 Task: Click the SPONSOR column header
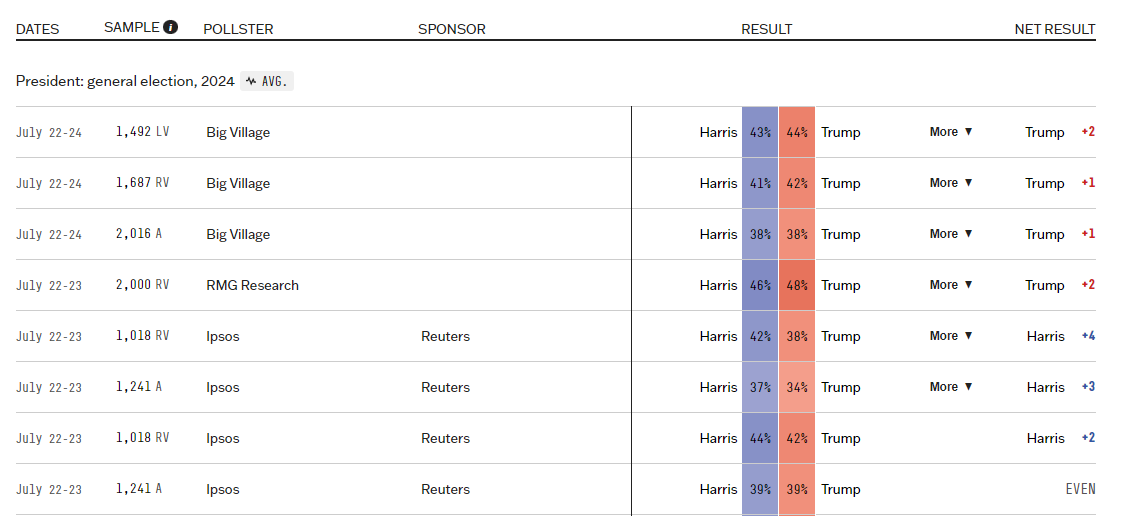[451, 29]
